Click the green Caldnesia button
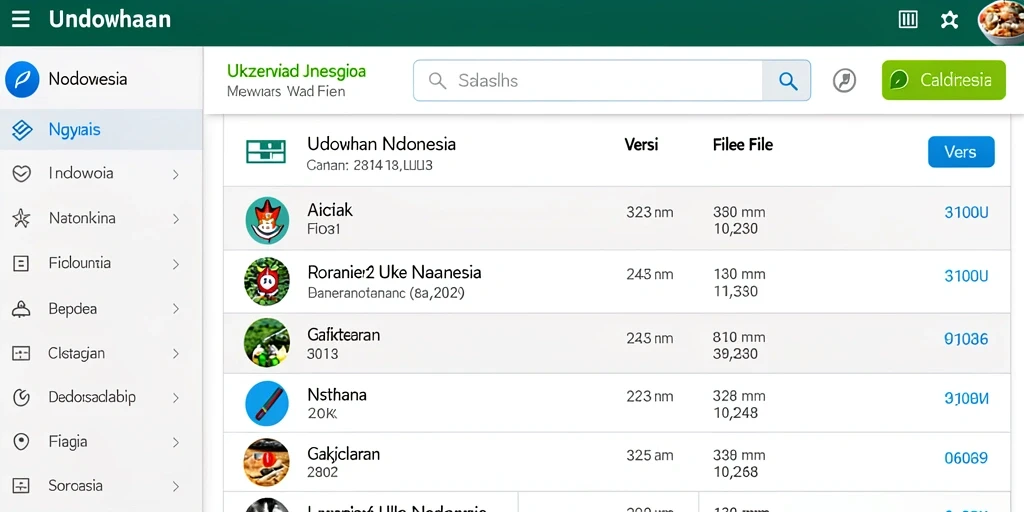 tap(943, 80)
